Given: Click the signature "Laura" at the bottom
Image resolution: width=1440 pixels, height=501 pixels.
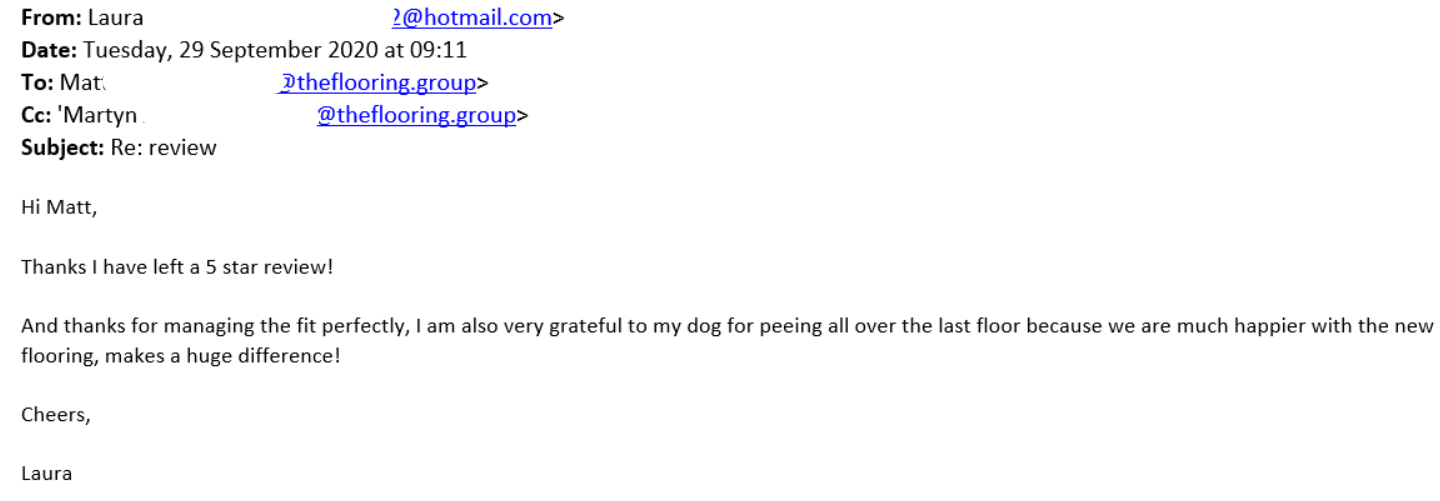Looking at the screenshot, I should coord(47,474).
